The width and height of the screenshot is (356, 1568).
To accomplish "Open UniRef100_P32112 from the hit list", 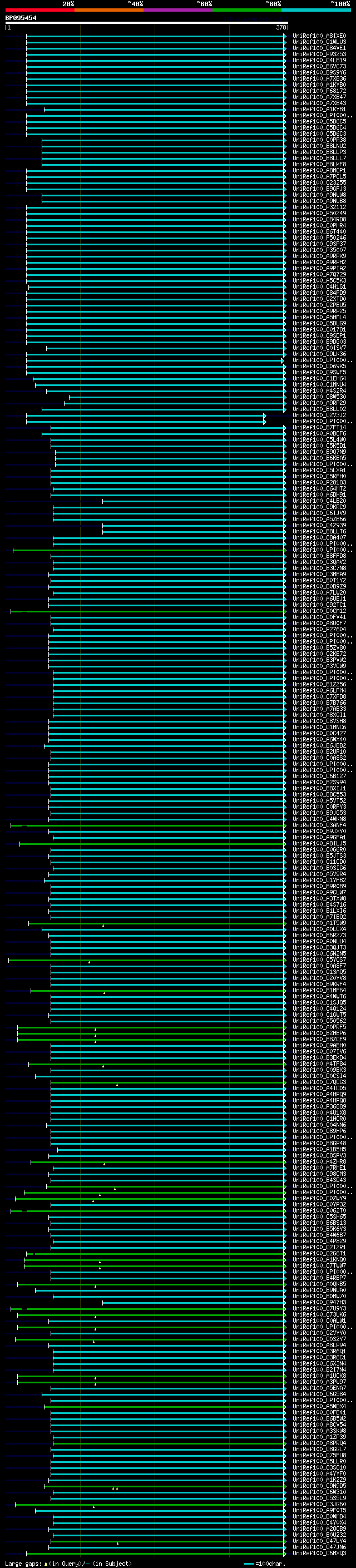I will click(x=319, y=207).
